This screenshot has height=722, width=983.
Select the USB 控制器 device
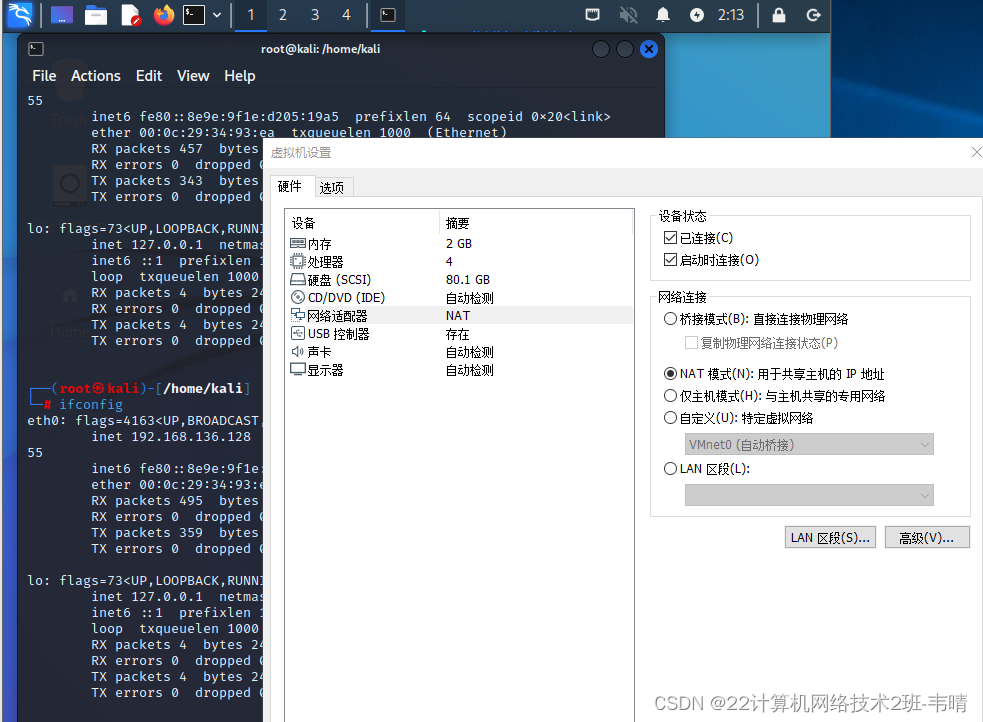point(325,333)
